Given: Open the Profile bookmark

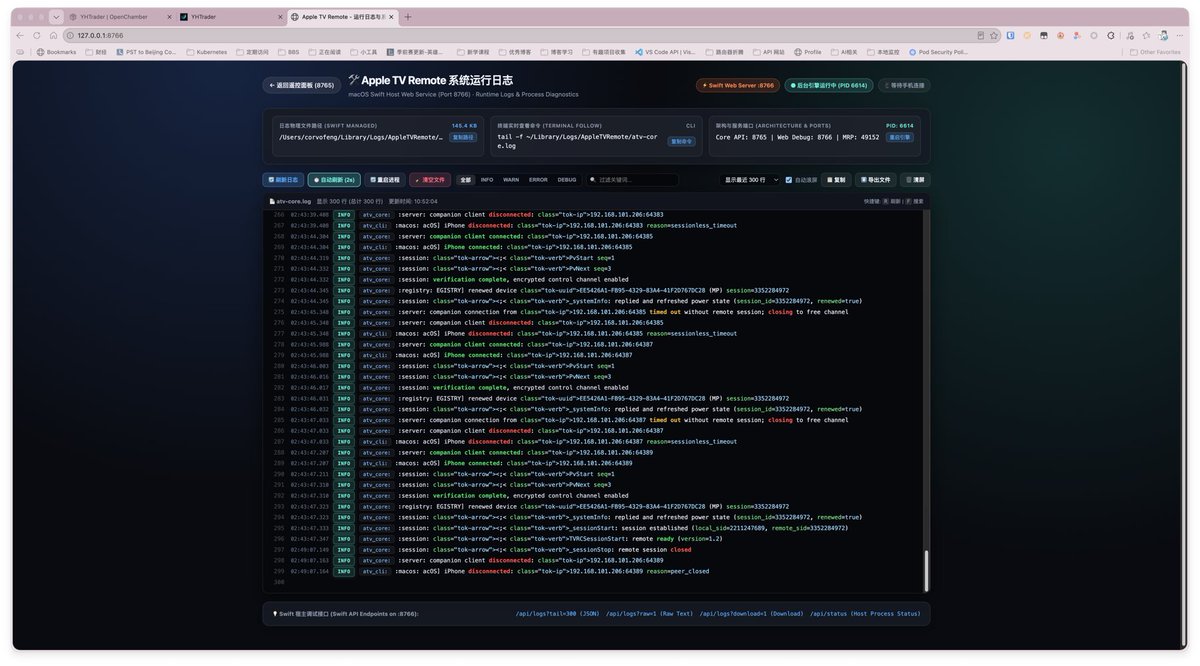Looking at the screenshot, I should coord(808,52).
